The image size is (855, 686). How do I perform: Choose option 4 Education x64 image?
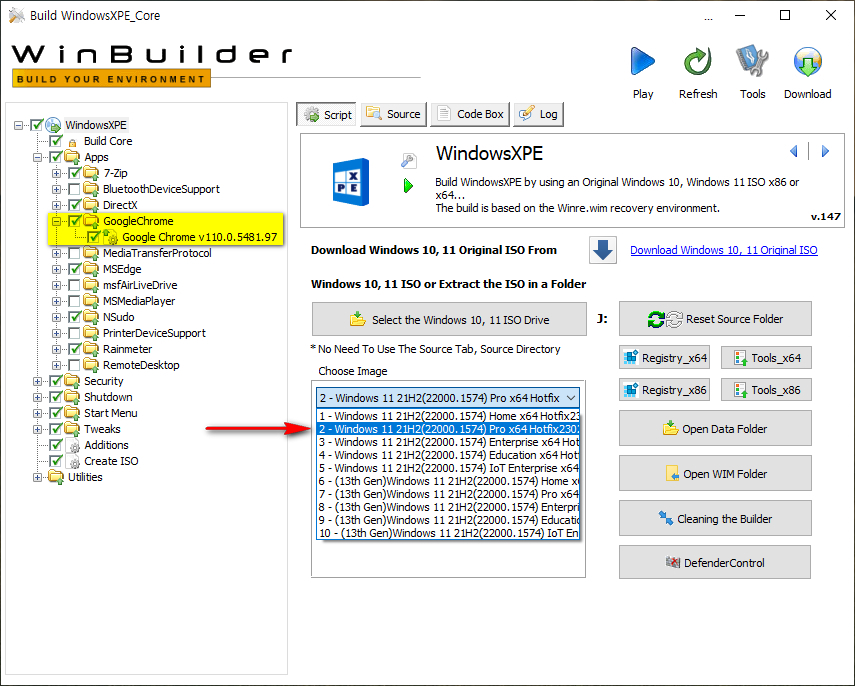click(448, 455)
